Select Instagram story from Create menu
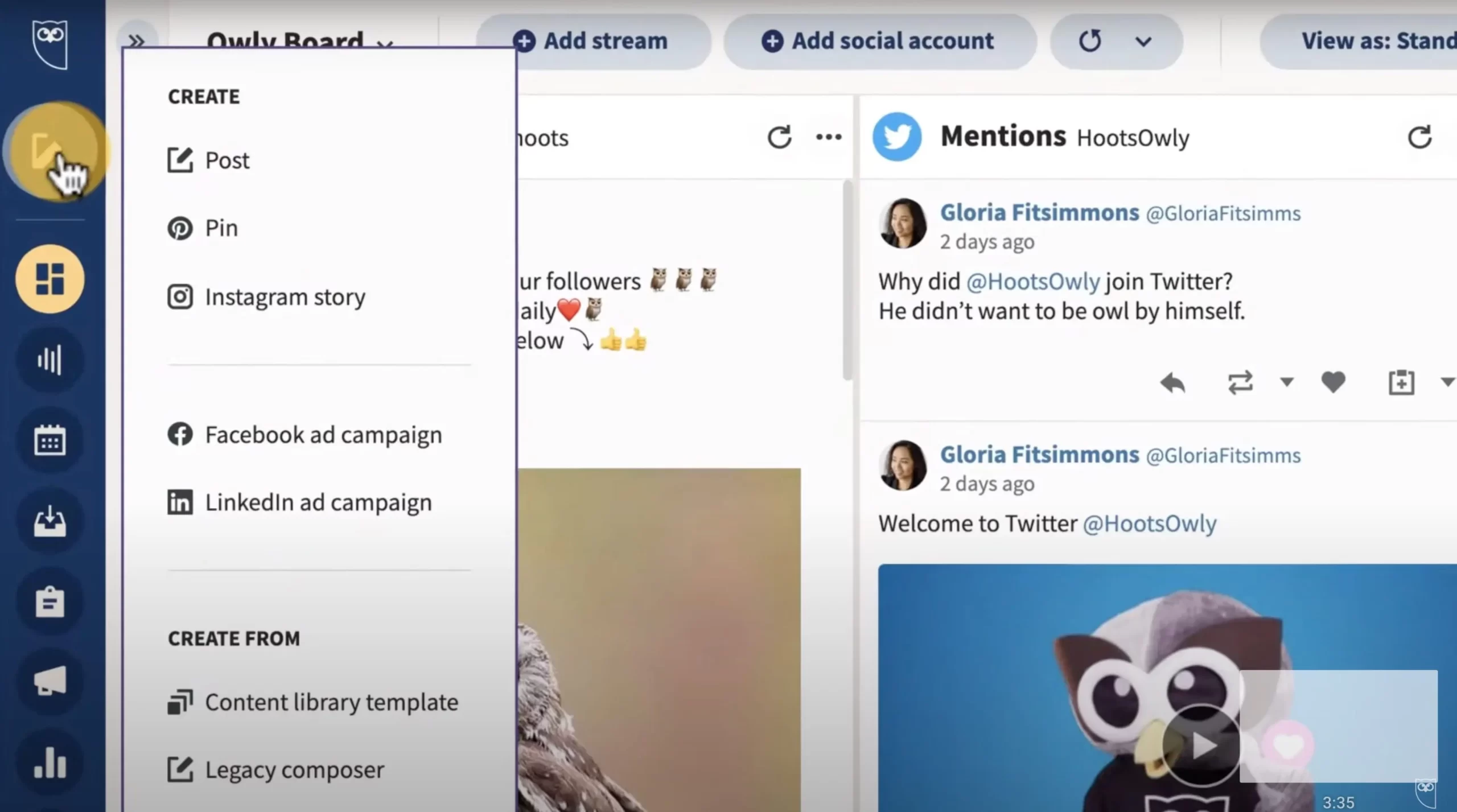Viewport: 1457px width, 812px height. pos(285,296)
